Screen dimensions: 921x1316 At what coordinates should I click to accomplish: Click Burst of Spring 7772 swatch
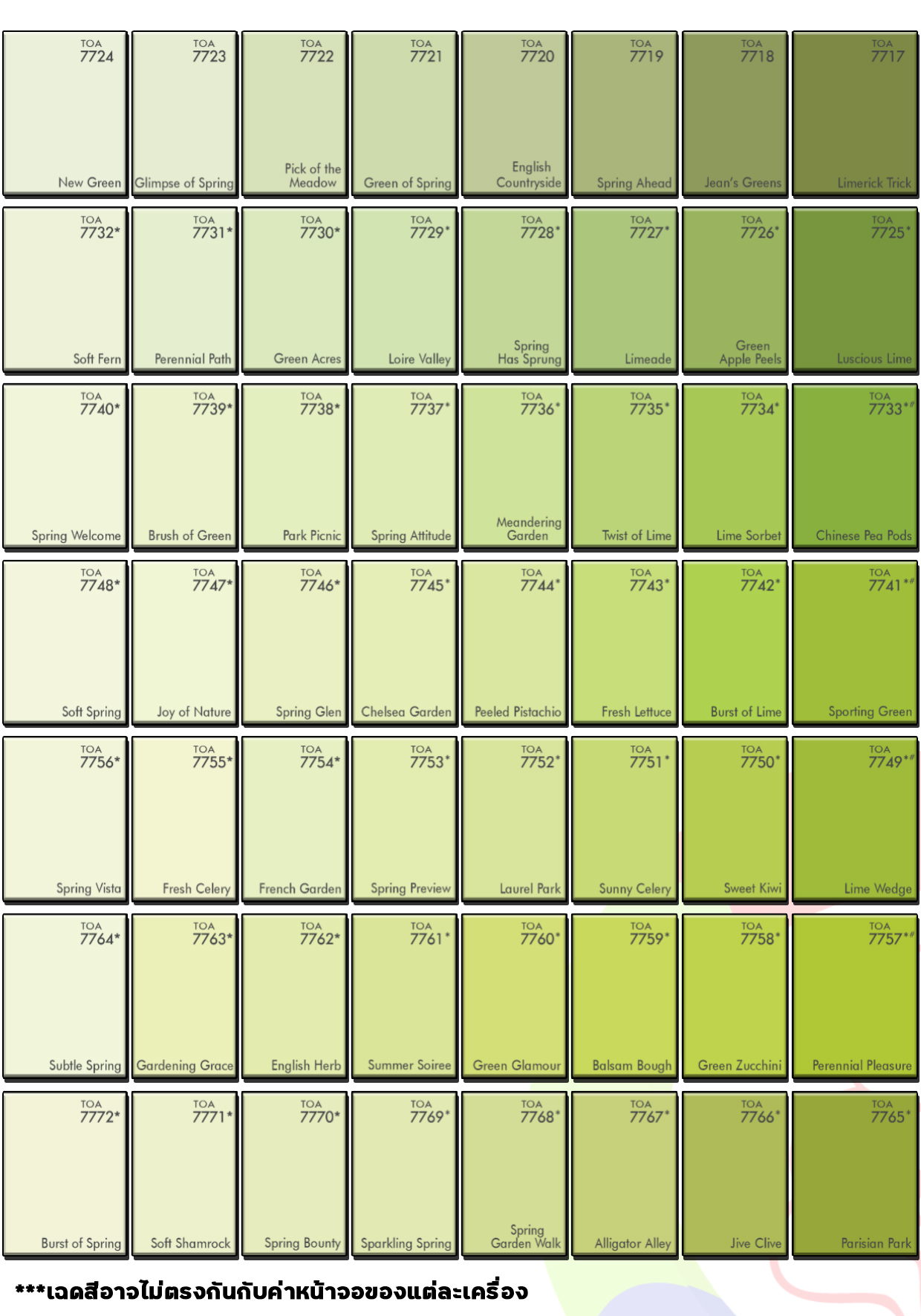coord(65,1175)
